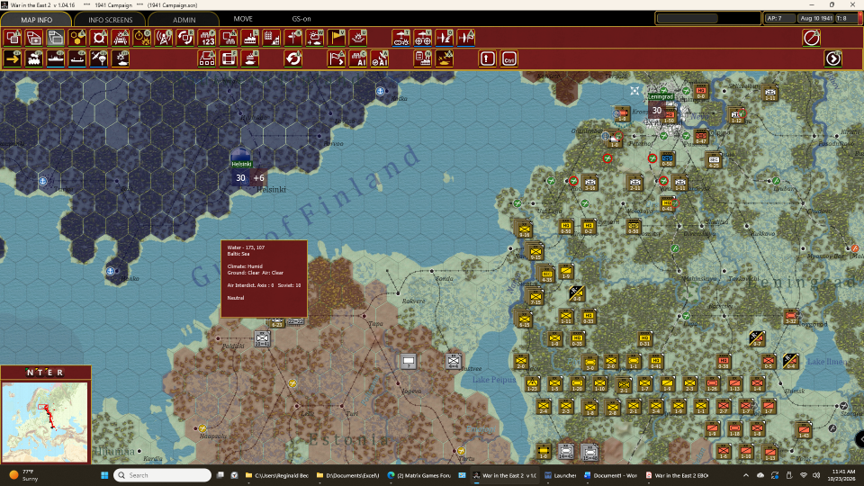
Task: Click the Aug 10 1941 date box
Action: [816, 18]
